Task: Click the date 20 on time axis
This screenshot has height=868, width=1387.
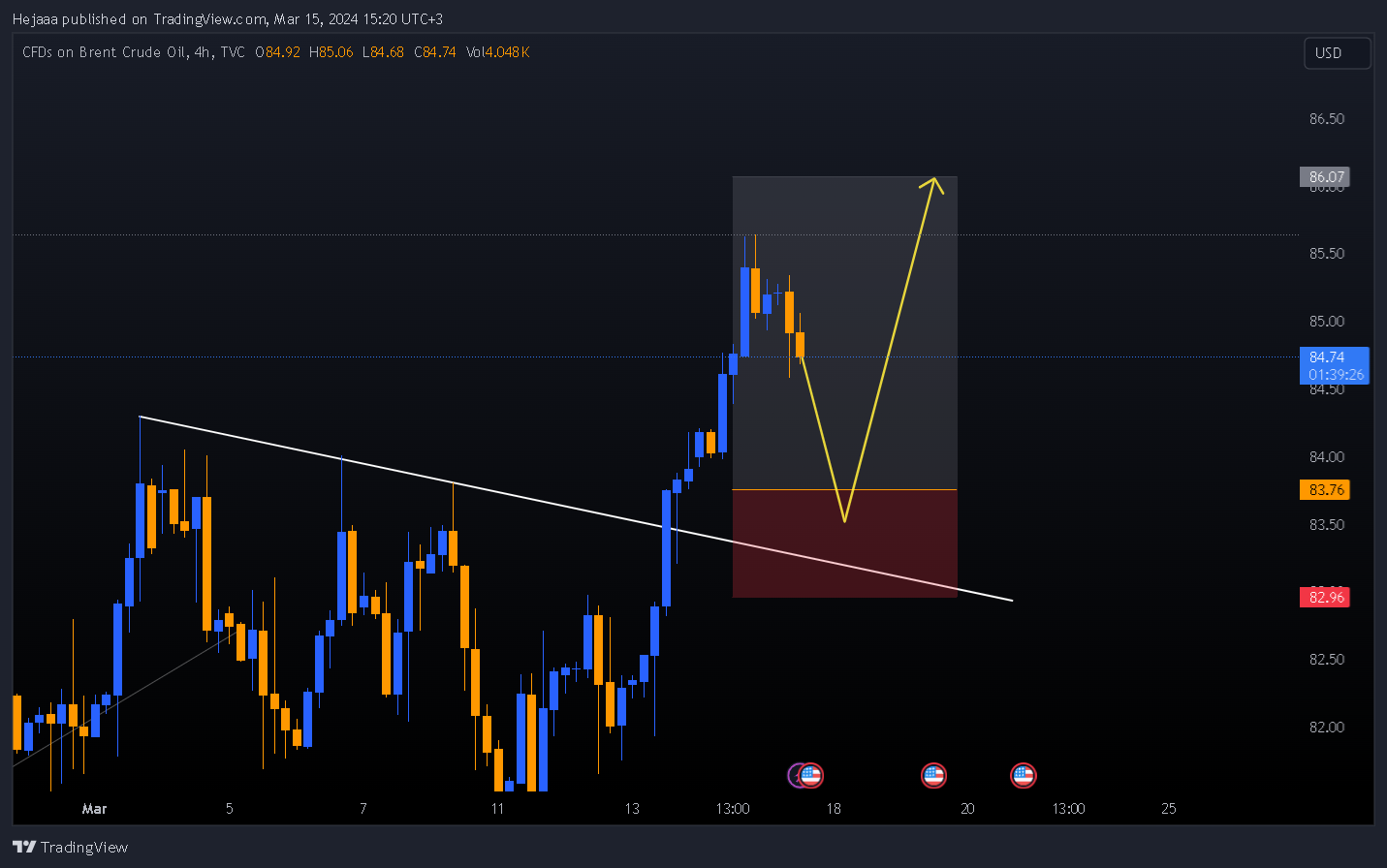Action: coord(967,808)
